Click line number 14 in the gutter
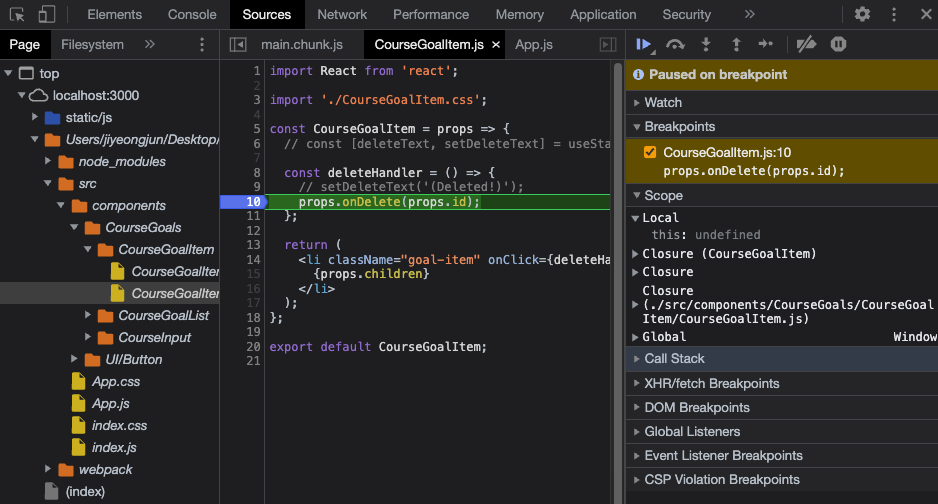 tap(253, 259)
